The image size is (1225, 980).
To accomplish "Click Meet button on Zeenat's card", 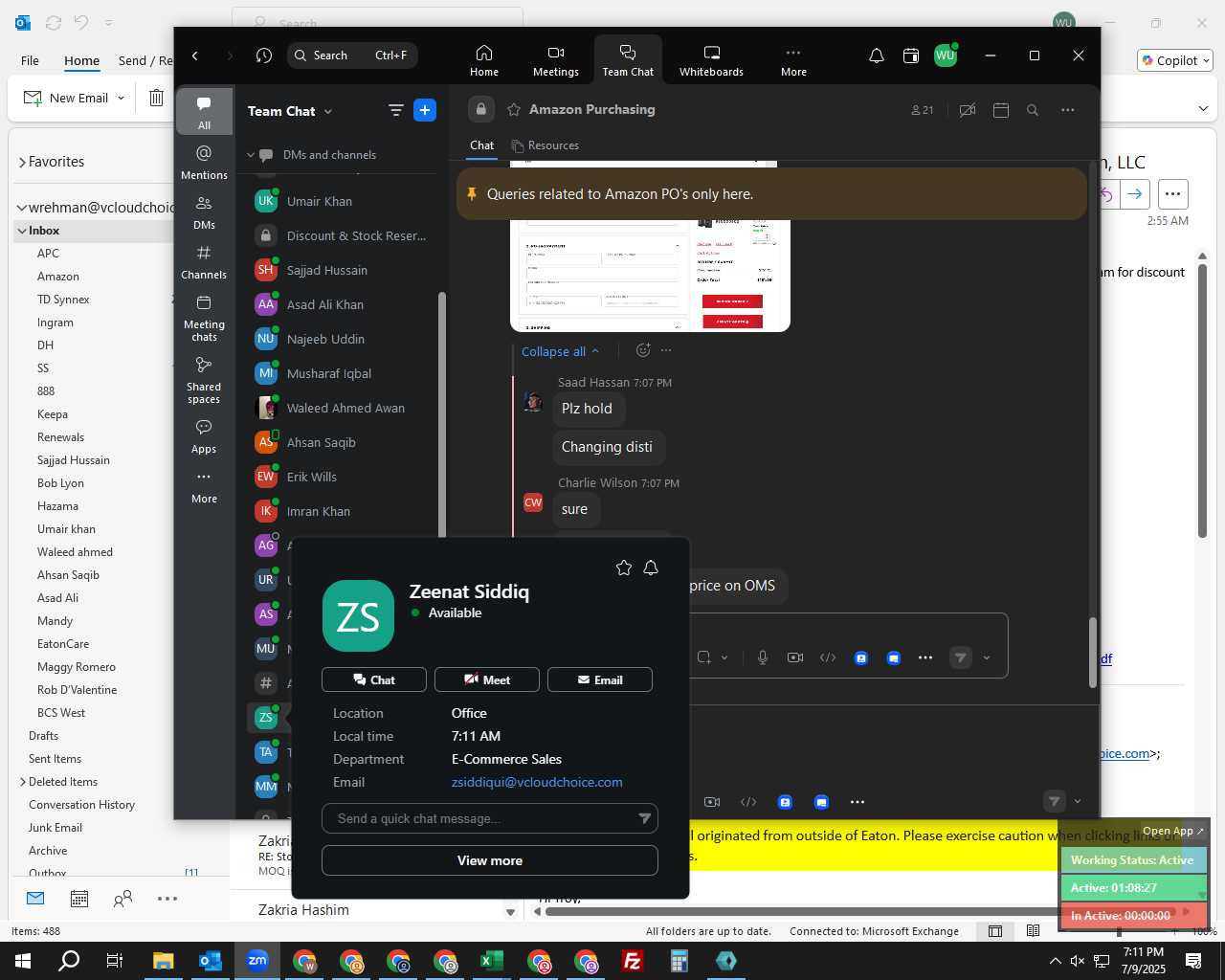I will click(x=486, y=679).
